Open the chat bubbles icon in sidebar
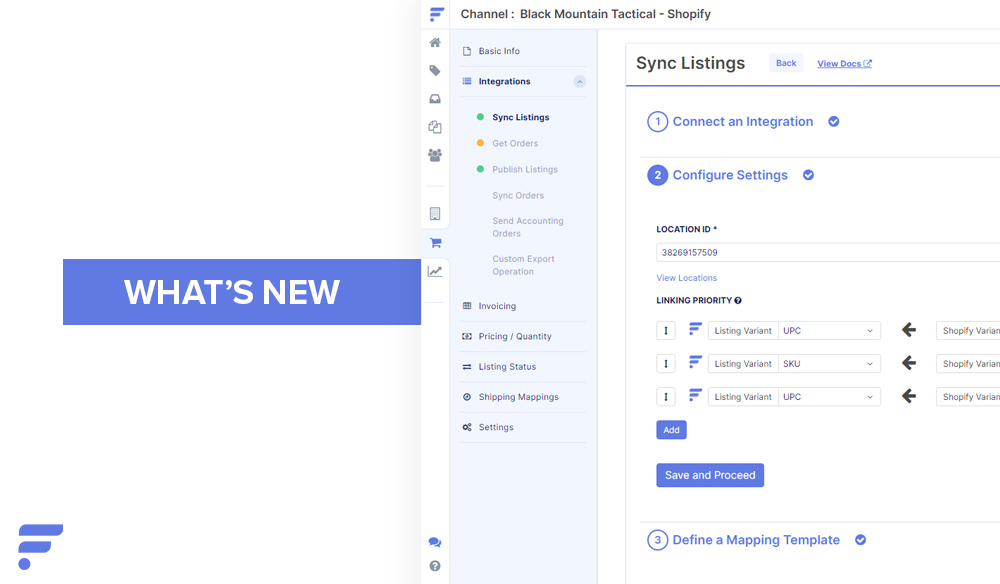The height and width of the screenshot is (584, 1000). (435, 543)
